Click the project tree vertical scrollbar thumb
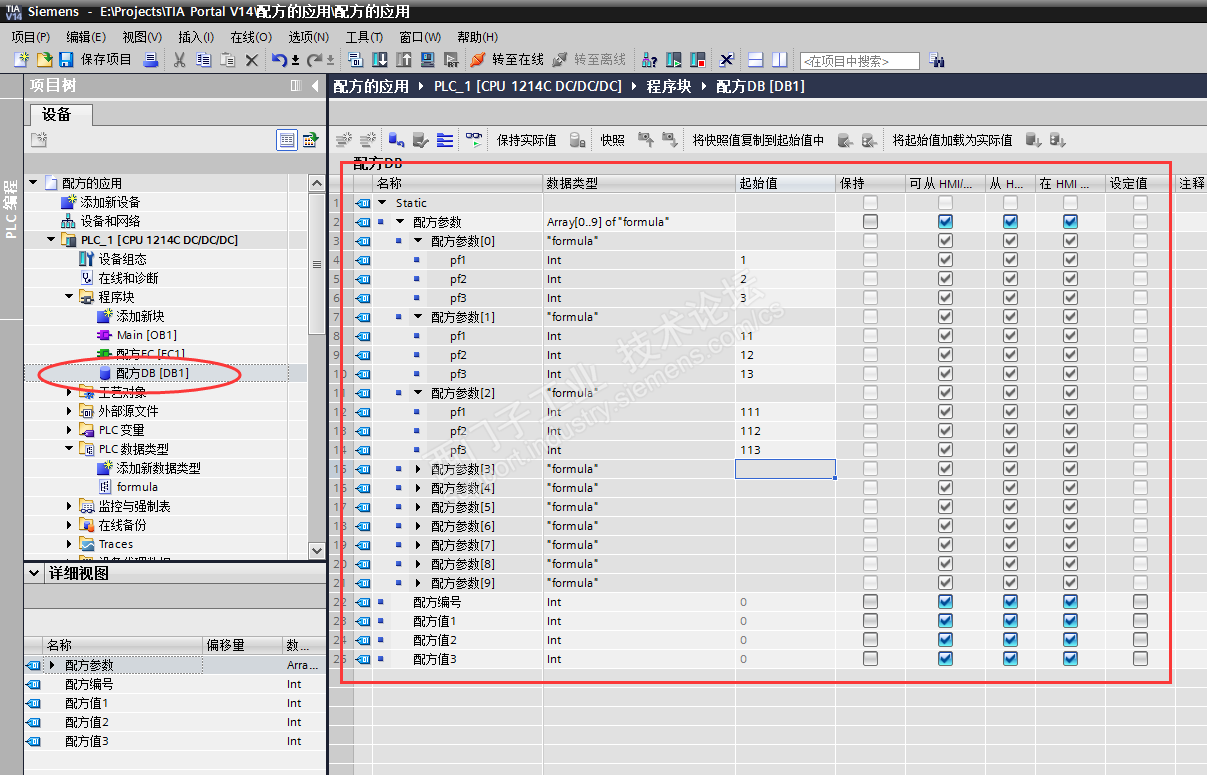1207x775 pixels. 317,265
